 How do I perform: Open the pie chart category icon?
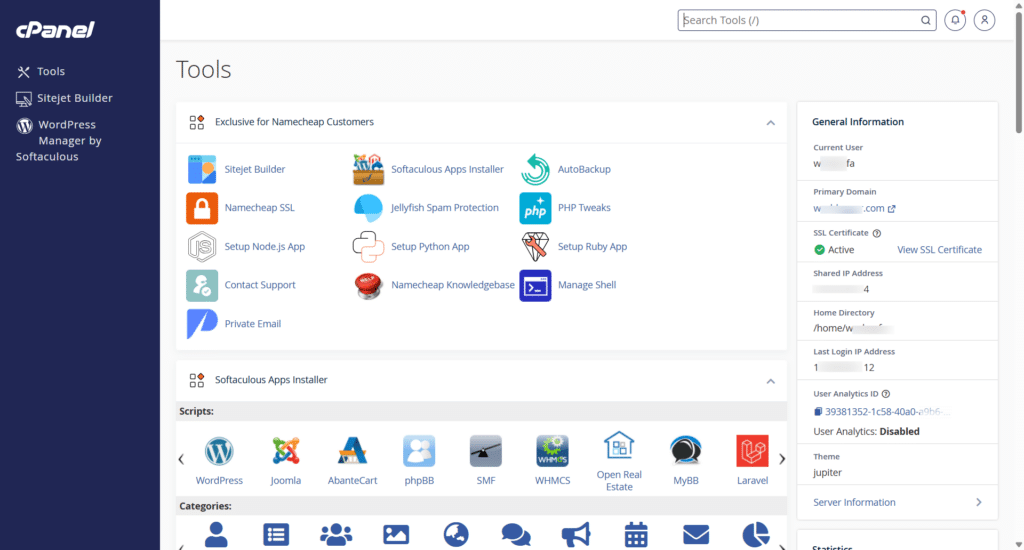(756, 535)
